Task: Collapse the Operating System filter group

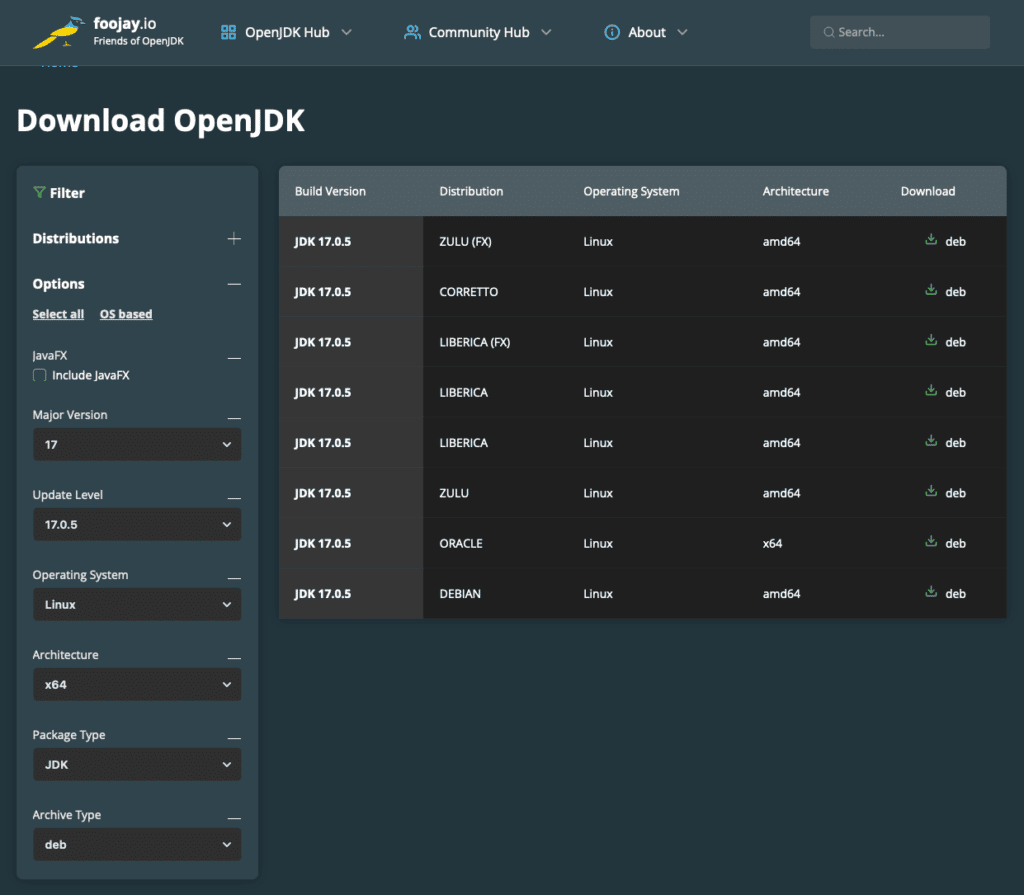Action: pos(234,578)
